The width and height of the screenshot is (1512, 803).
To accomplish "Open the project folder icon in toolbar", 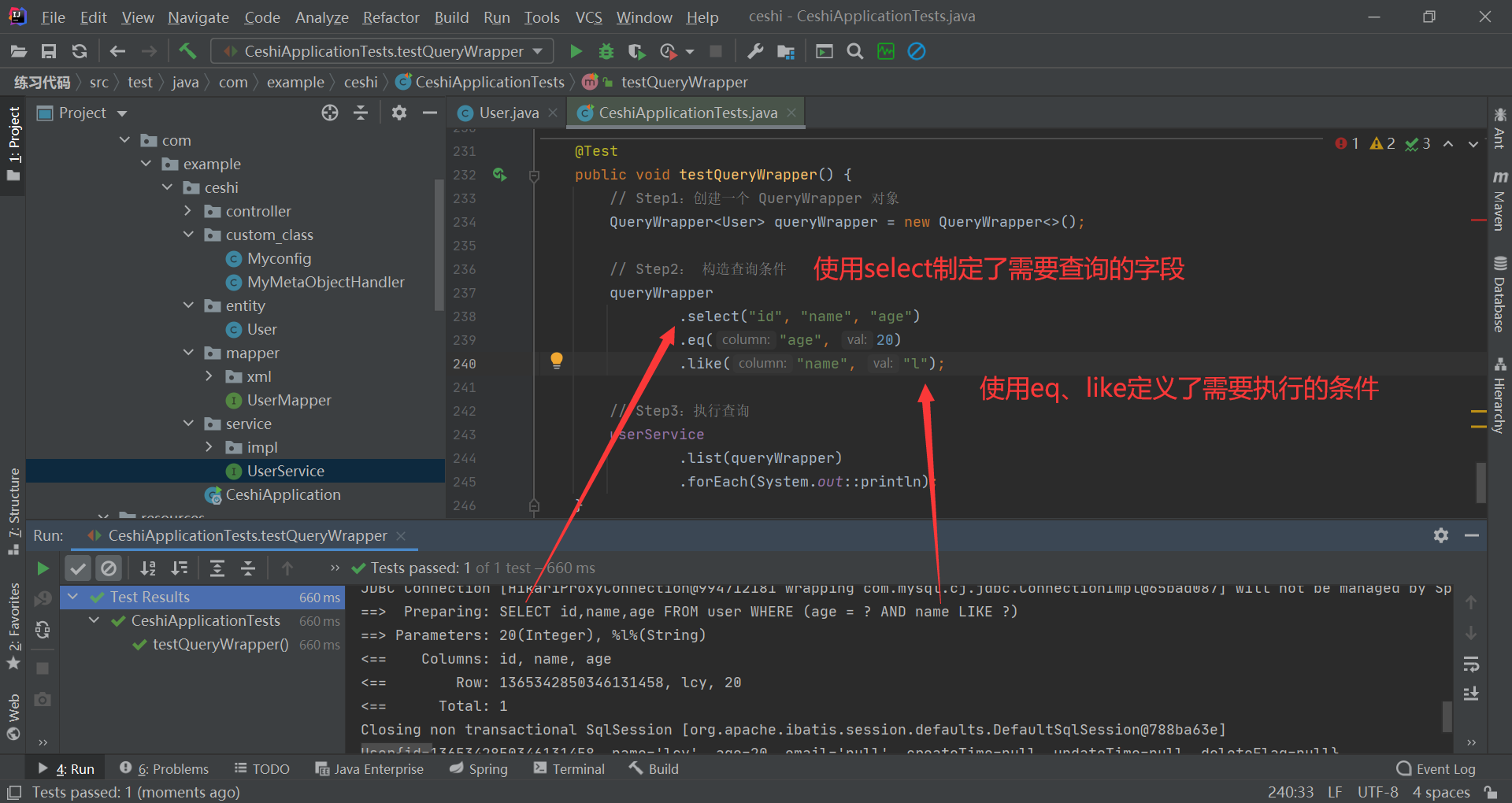I will pos(19,51).
